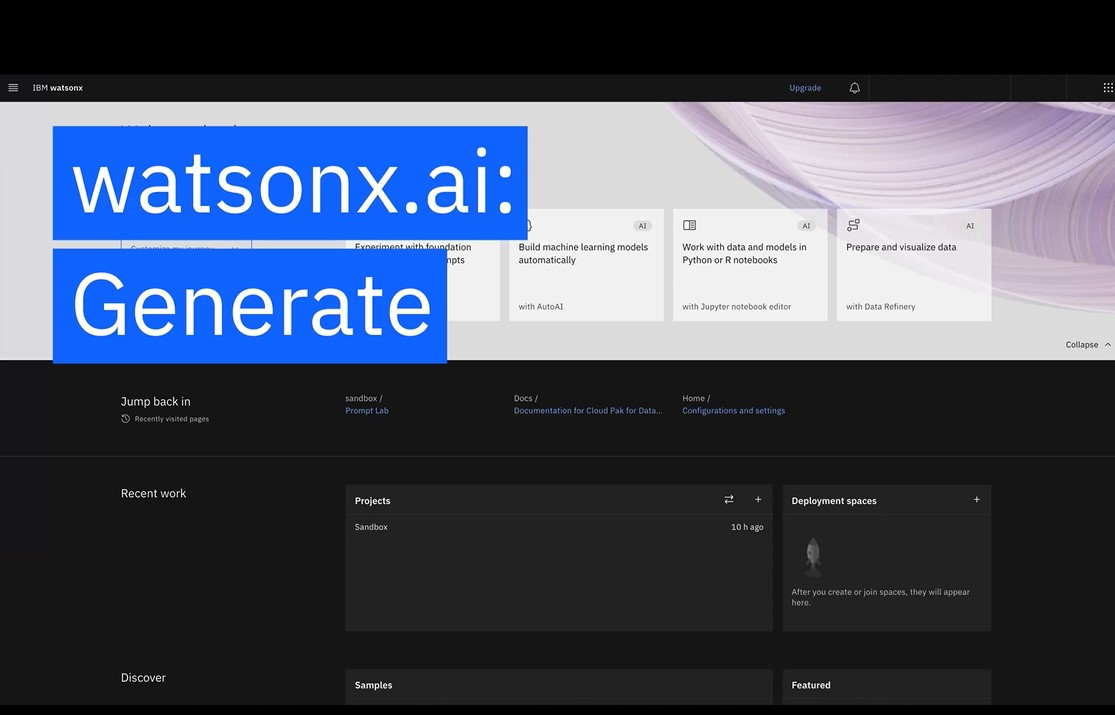Add a new project with plus icon
The height and width of the screenshot is (715, 1115).
coord(758,500)
